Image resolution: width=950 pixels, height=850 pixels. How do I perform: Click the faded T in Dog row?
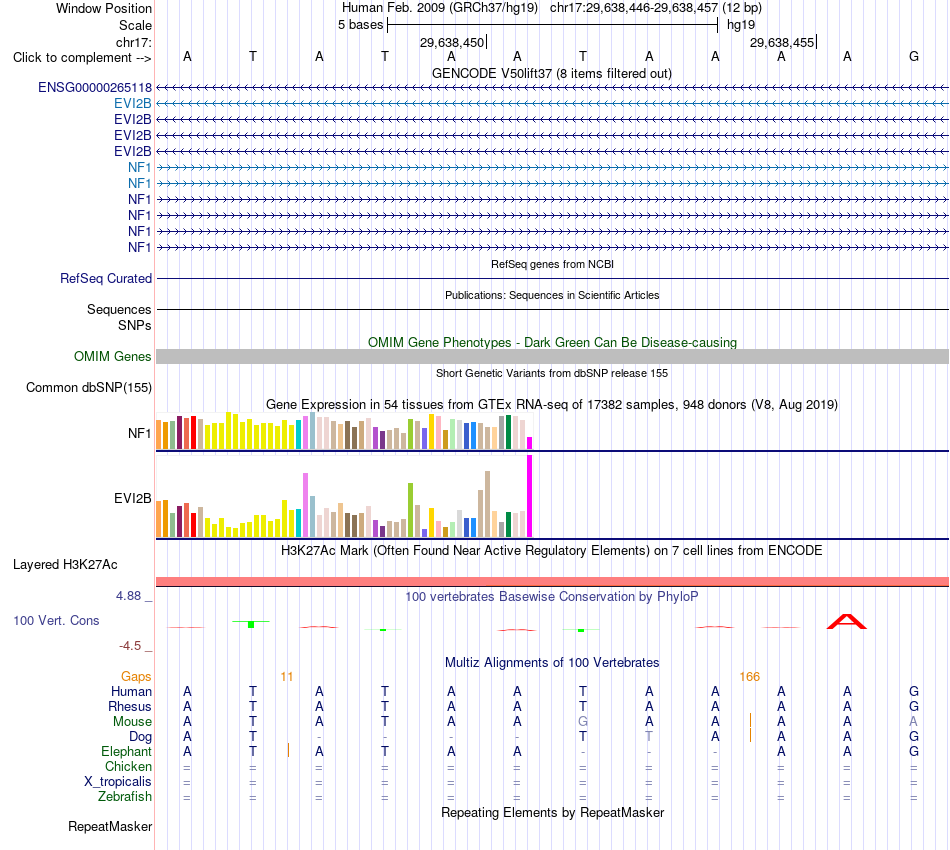pos(649,736)
